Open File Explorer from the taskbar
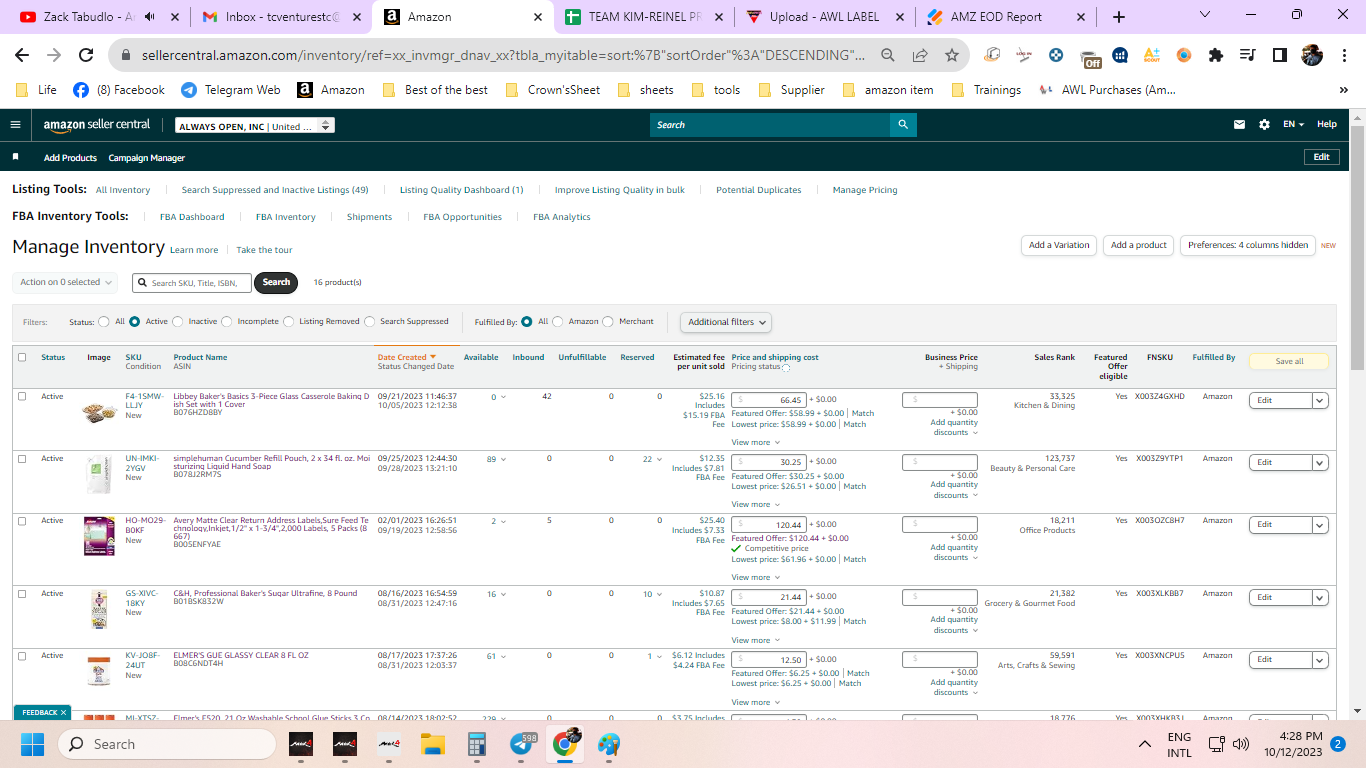Image resolution: width=1366 pixels, height=768 pixels. [432, 744]
